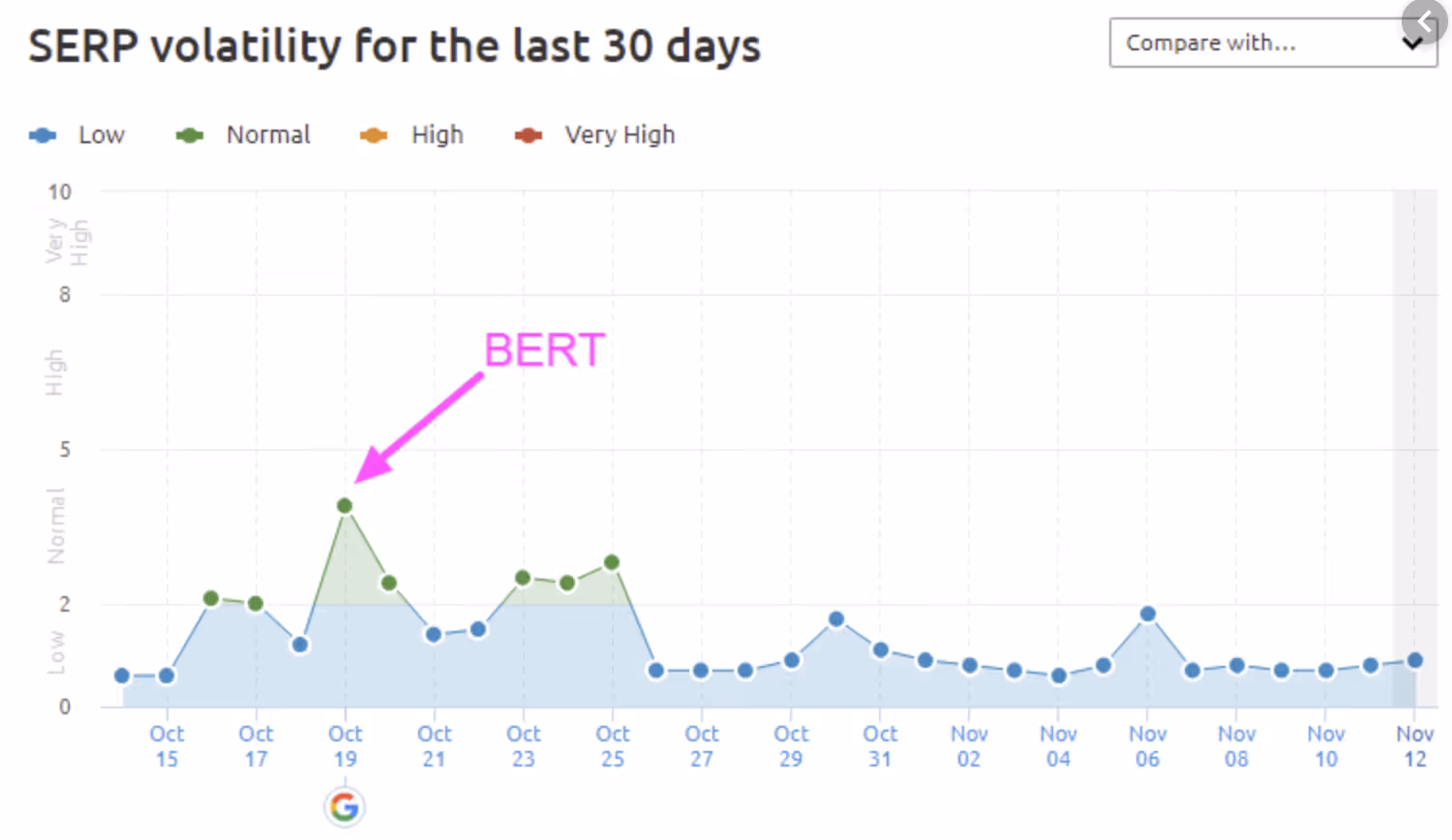Toggle the Low series in the legend

pyautogui.click(x=77, y=135)
